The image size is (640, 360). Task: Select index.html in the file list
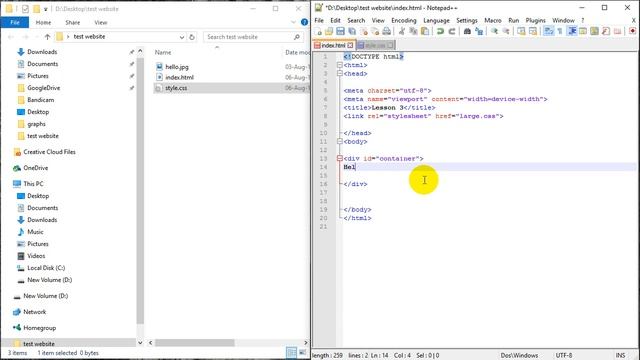(x=179, y=77)
